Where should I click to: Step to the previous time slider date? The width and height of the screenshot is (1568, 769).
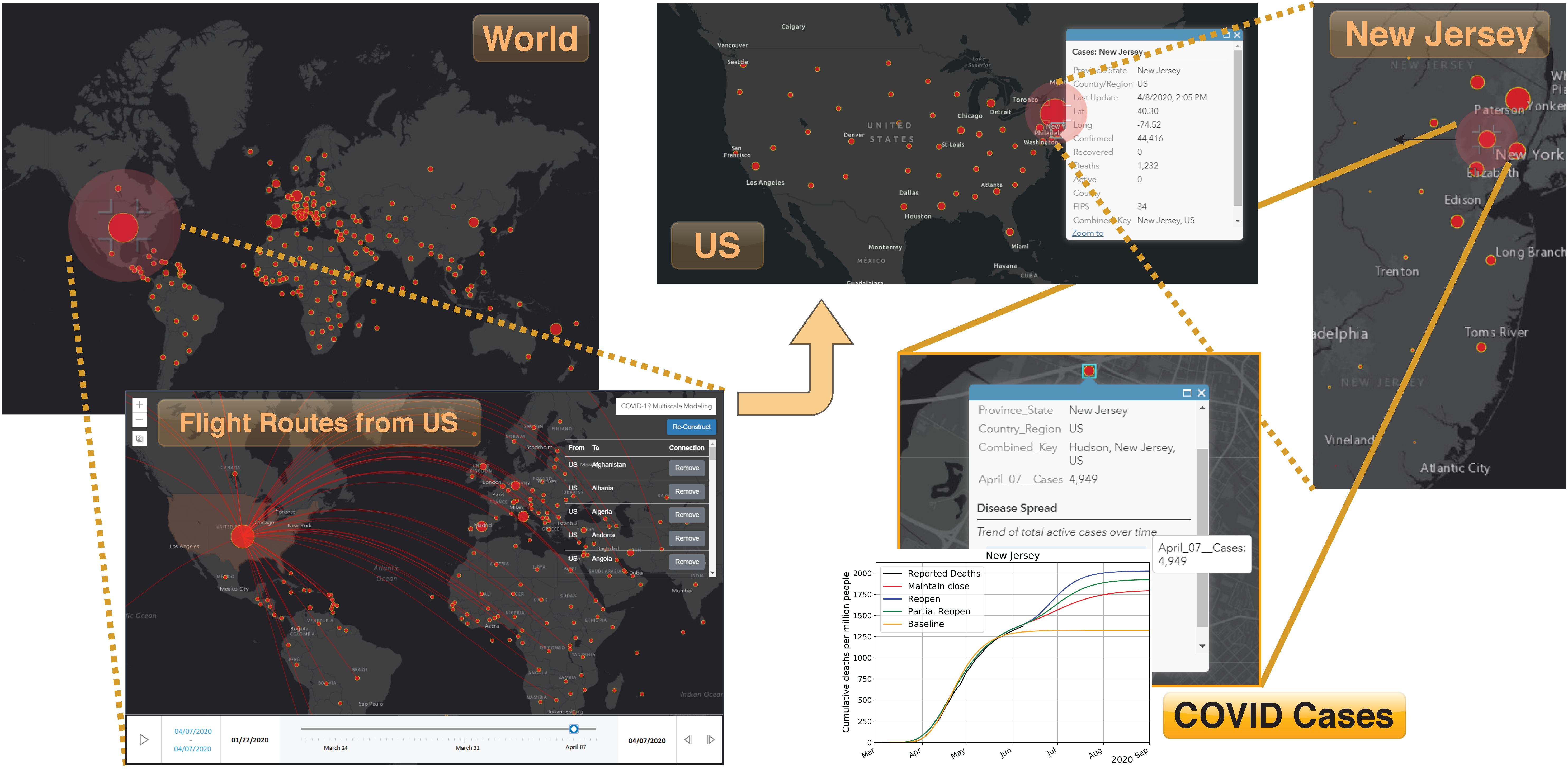tap(688, 740)
